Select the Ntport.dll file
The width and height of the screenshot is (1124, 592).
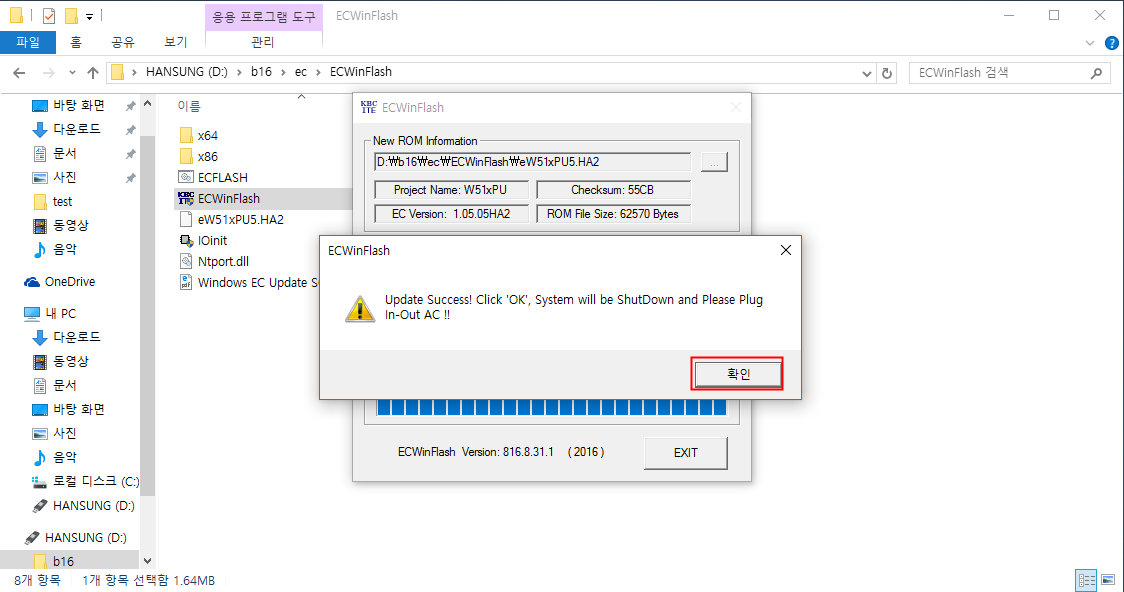[214, 262]
